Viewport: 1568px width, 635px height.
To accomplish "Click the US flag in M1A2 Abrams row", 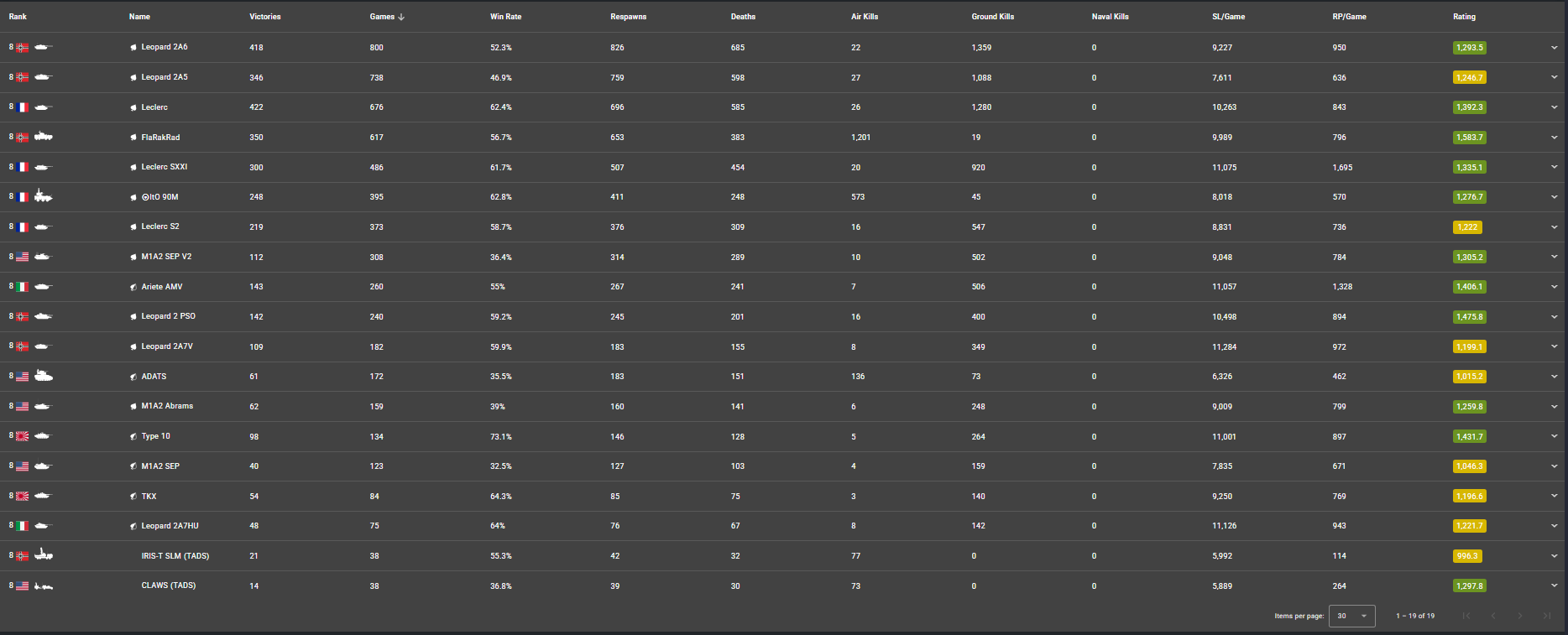I will coord(23,406).
